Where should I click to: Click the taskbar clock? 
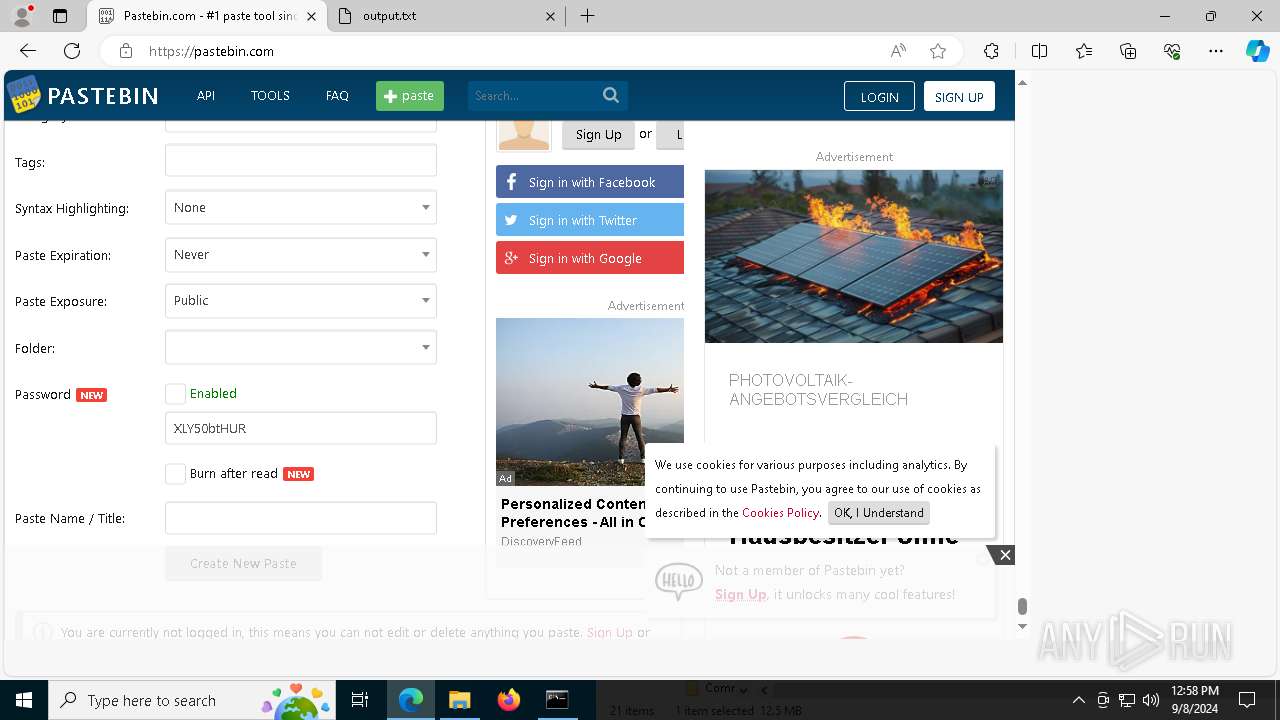click(1194, 700)
